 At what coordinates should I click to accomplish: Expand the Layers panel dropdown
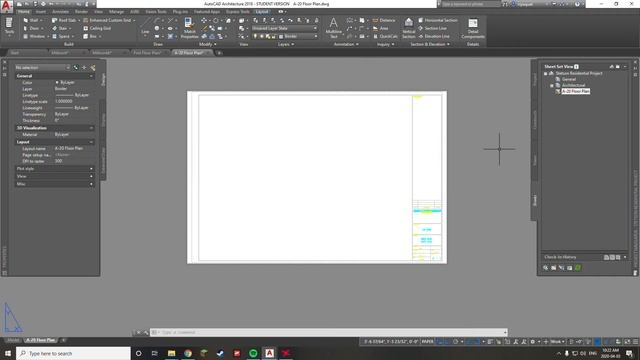tap(286, 44)
